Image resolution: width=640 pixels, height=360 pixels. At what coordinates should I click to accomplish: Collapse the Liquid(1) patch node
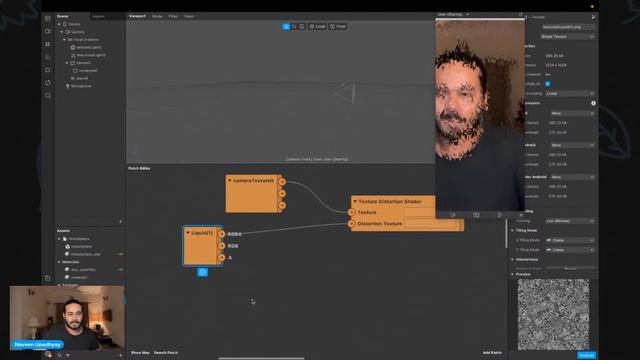188,233
